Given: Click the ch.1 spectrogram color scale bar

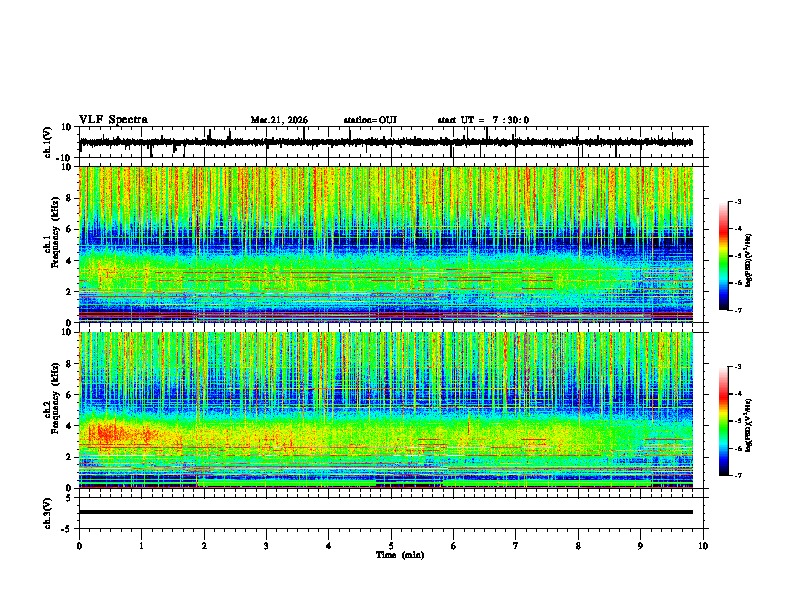Looking at the screenshot, I should pos(724,256).
